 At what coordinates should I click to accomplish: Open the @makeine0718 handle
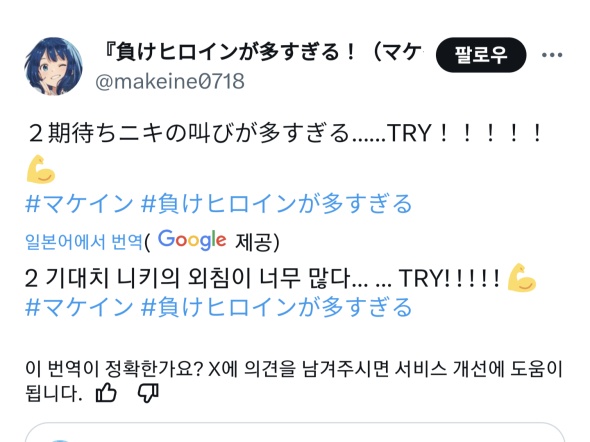click(170, 81)
